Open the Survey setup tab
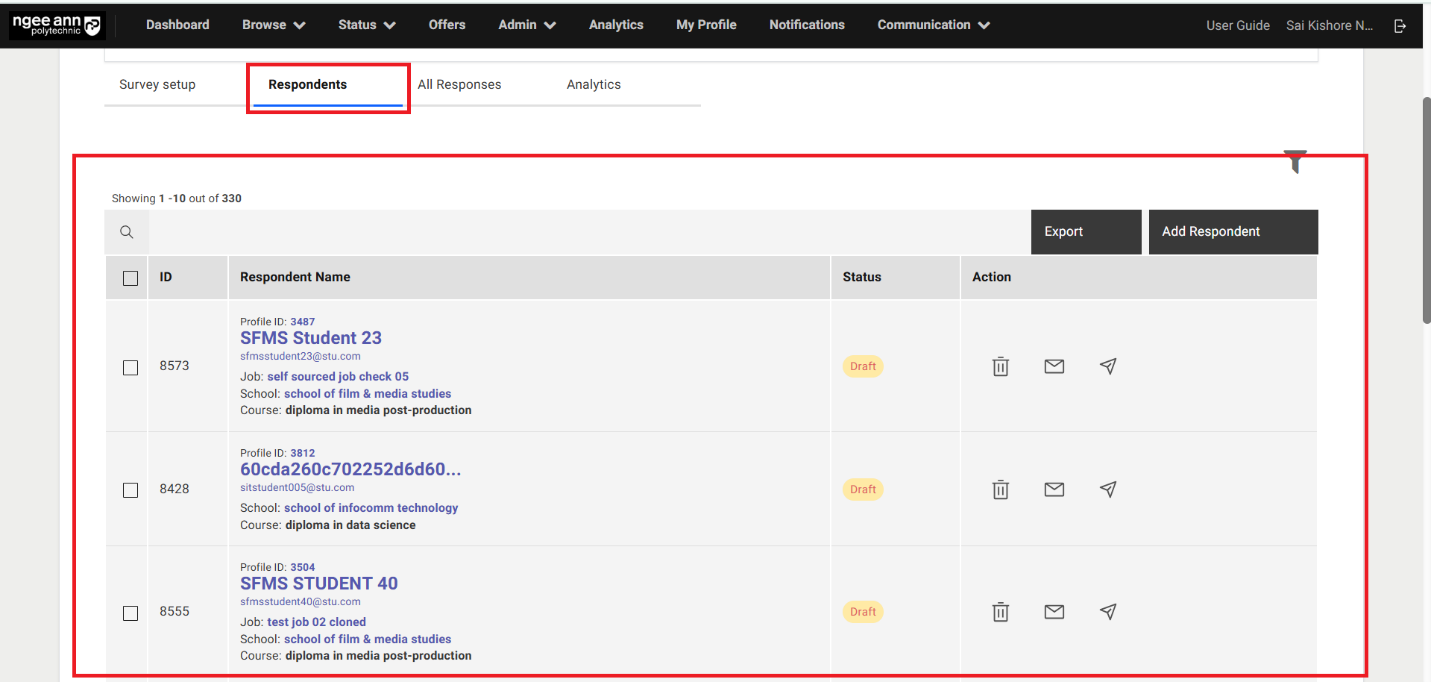Image resolution: width=1431 pixels, height=682 pixels. pyautogui.click(x=157, y=85)
